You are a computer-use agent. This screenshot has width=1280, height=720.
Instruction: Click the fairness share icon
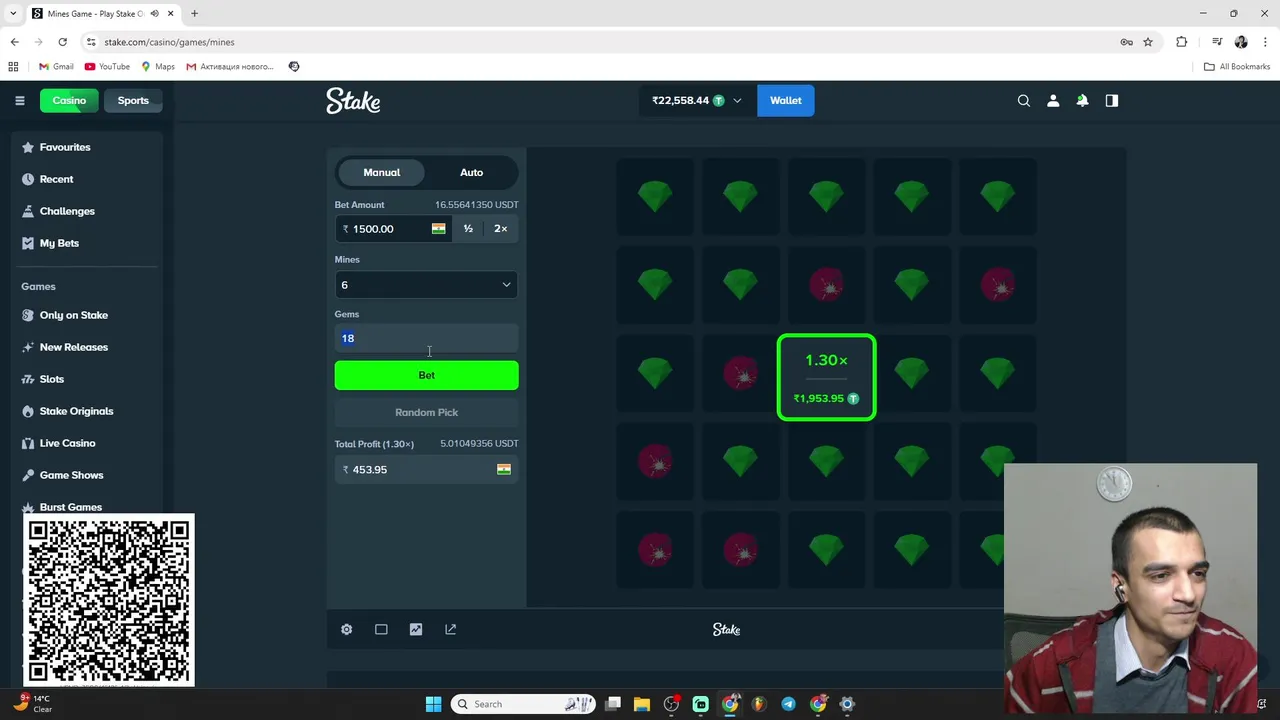(x=451, y=629)
